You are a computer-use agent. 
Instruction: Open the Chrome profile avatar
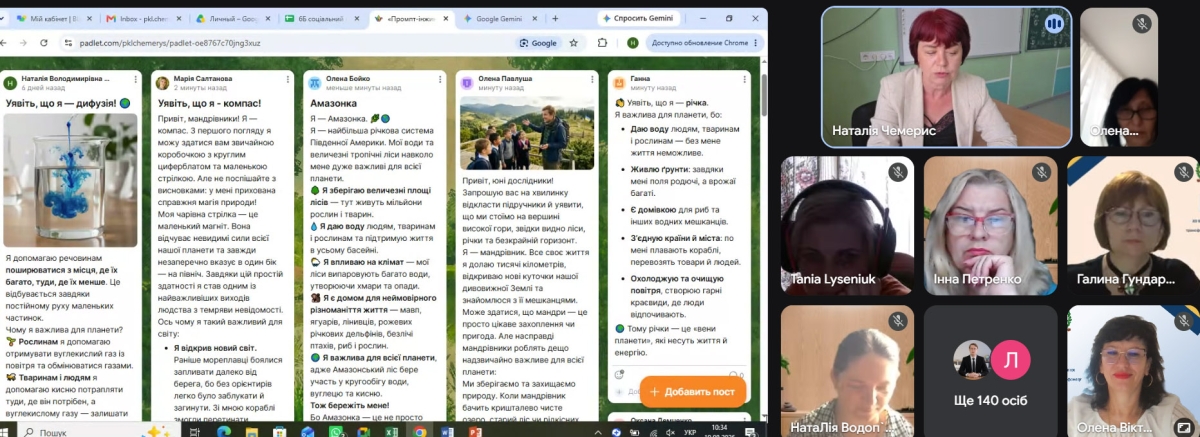click(632, 43)
